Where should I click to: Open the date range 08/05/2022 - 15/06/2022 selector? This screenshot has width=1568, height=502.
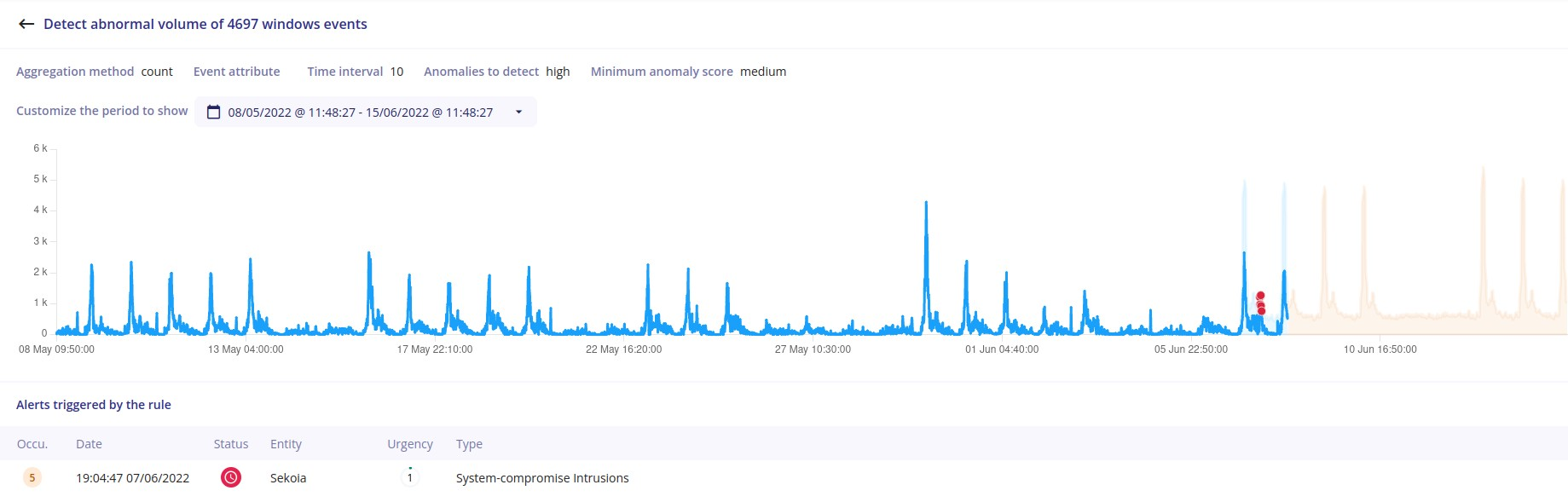[x=360, y=113]
